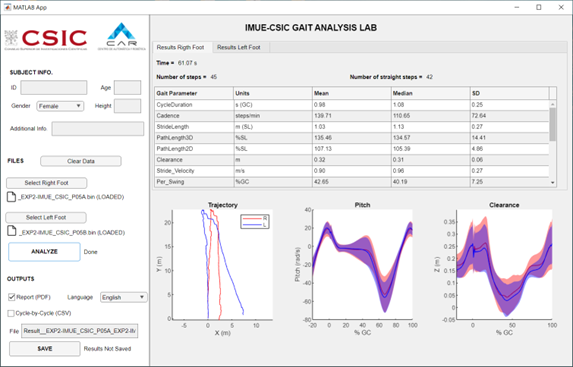The width and height of the screenshot is (573, 367).
Task: Select the Per_Swing row cell
Action: click(x=194, y=182)
